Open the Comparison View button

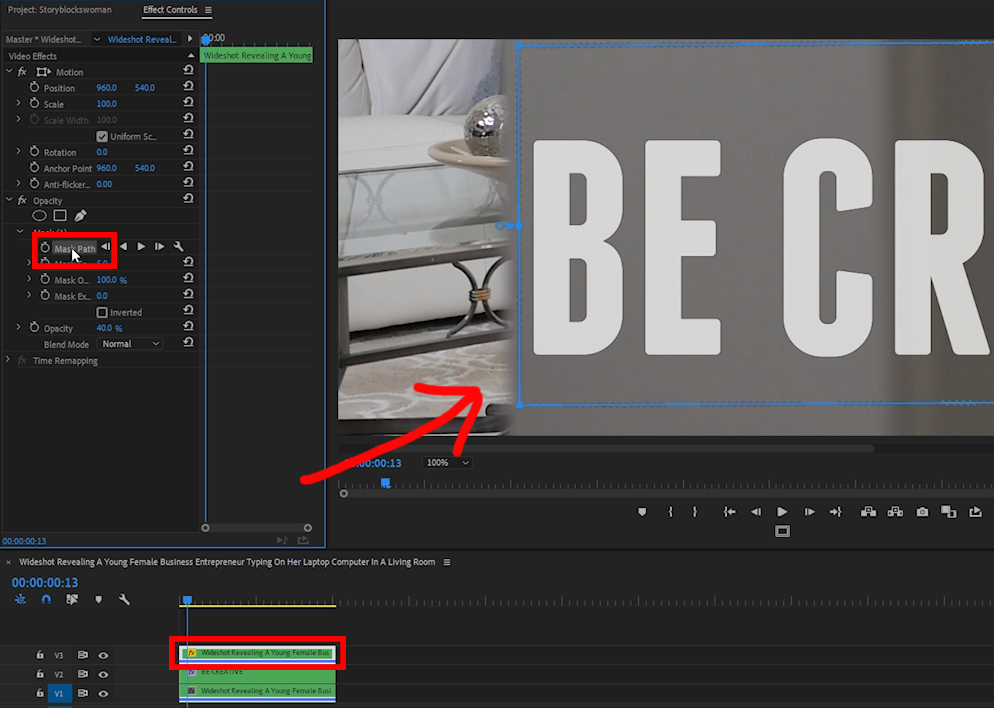click(949, 512)
